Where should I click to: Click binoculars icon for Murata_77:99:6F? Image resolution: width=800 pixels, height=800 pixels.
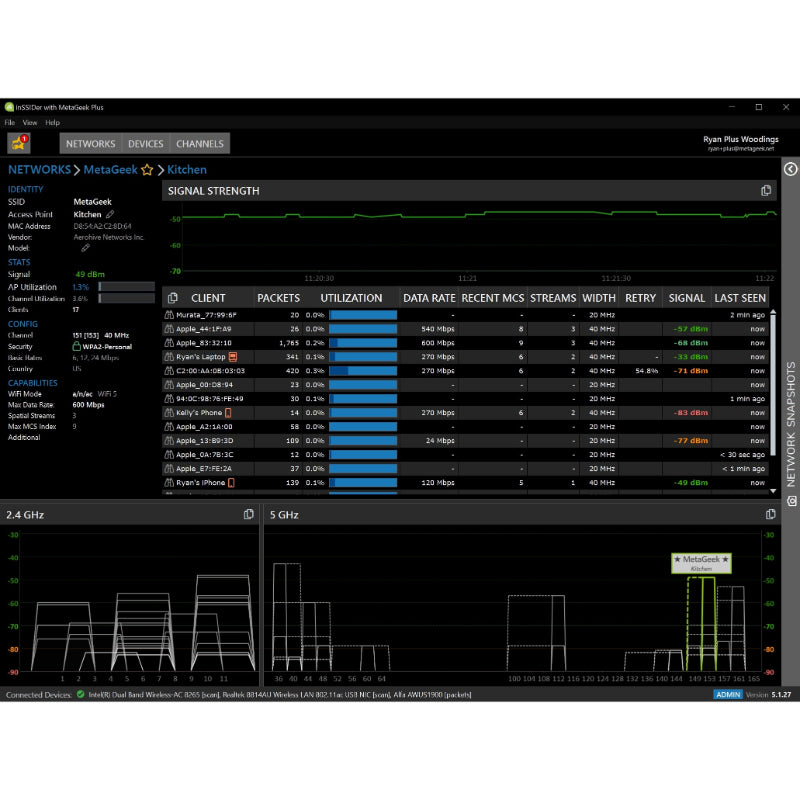[169, 315]
